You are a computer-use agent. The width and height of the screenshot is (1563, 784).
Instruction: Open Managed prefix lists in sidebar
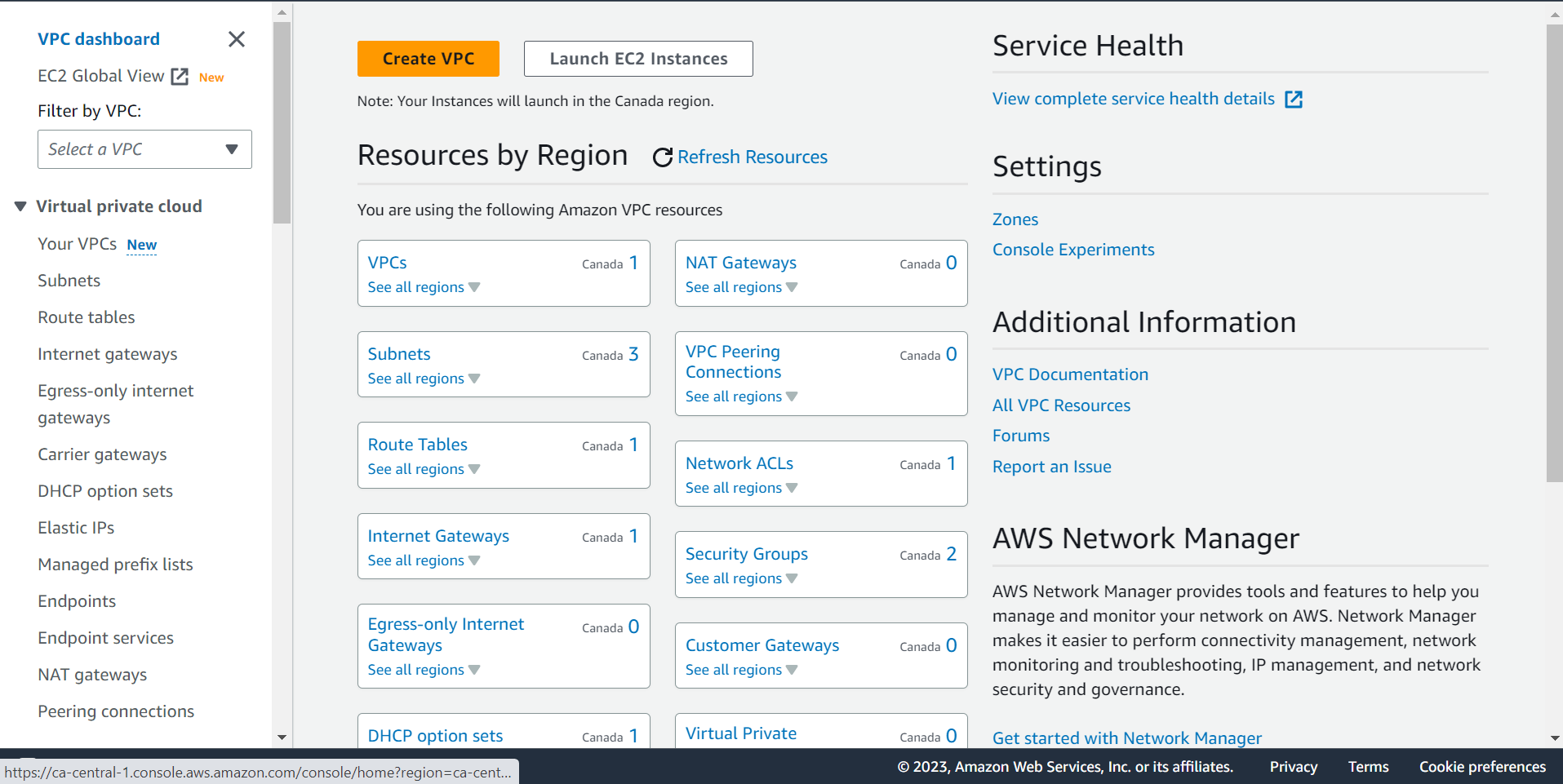click(115, 565)
